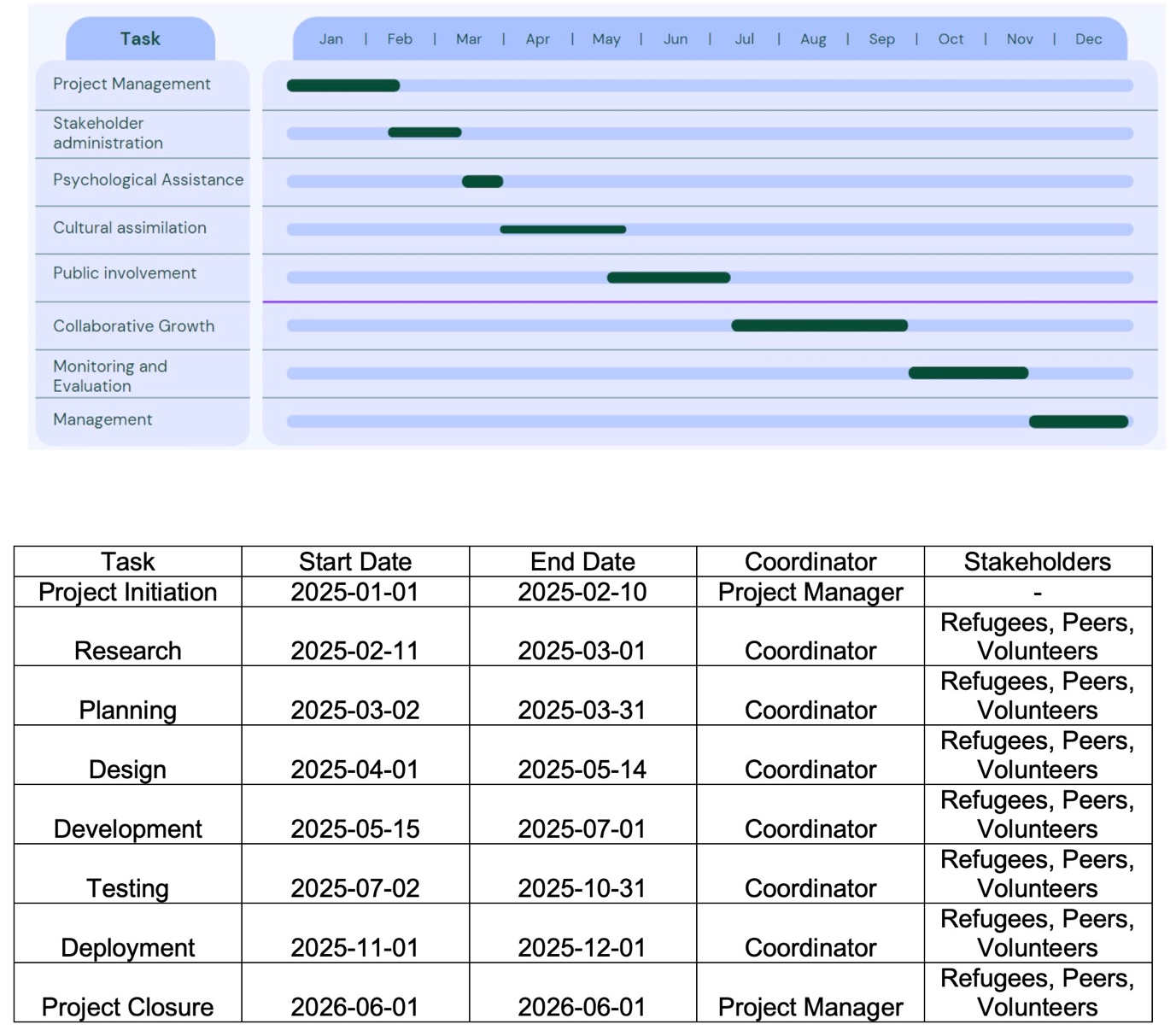This screenshot has width=1176, height=1036.
Task: Click end date 2025-07-01
Action: coord(582,829)
